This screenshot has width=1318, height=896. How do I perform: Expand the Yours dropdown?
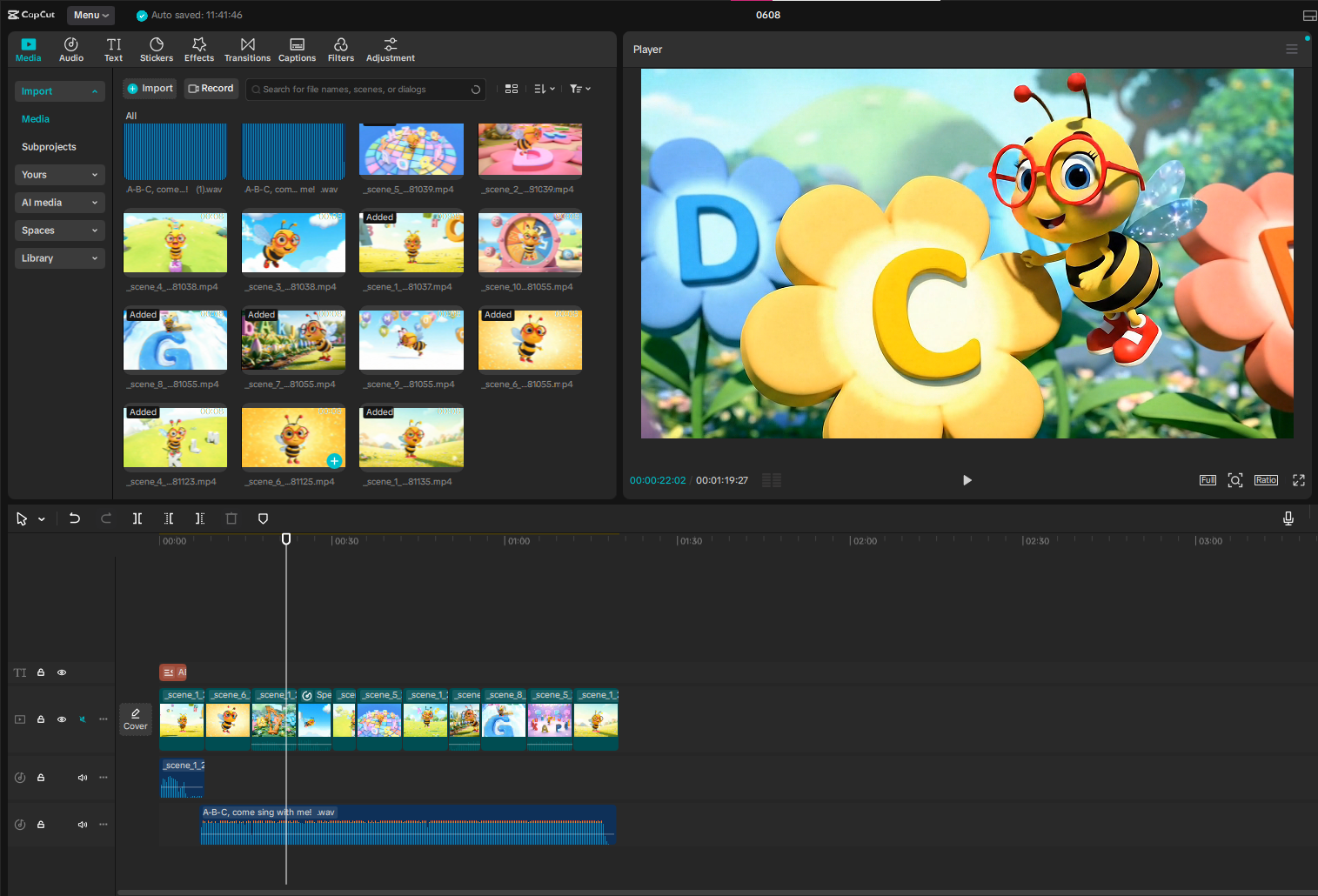click(60, 175)
